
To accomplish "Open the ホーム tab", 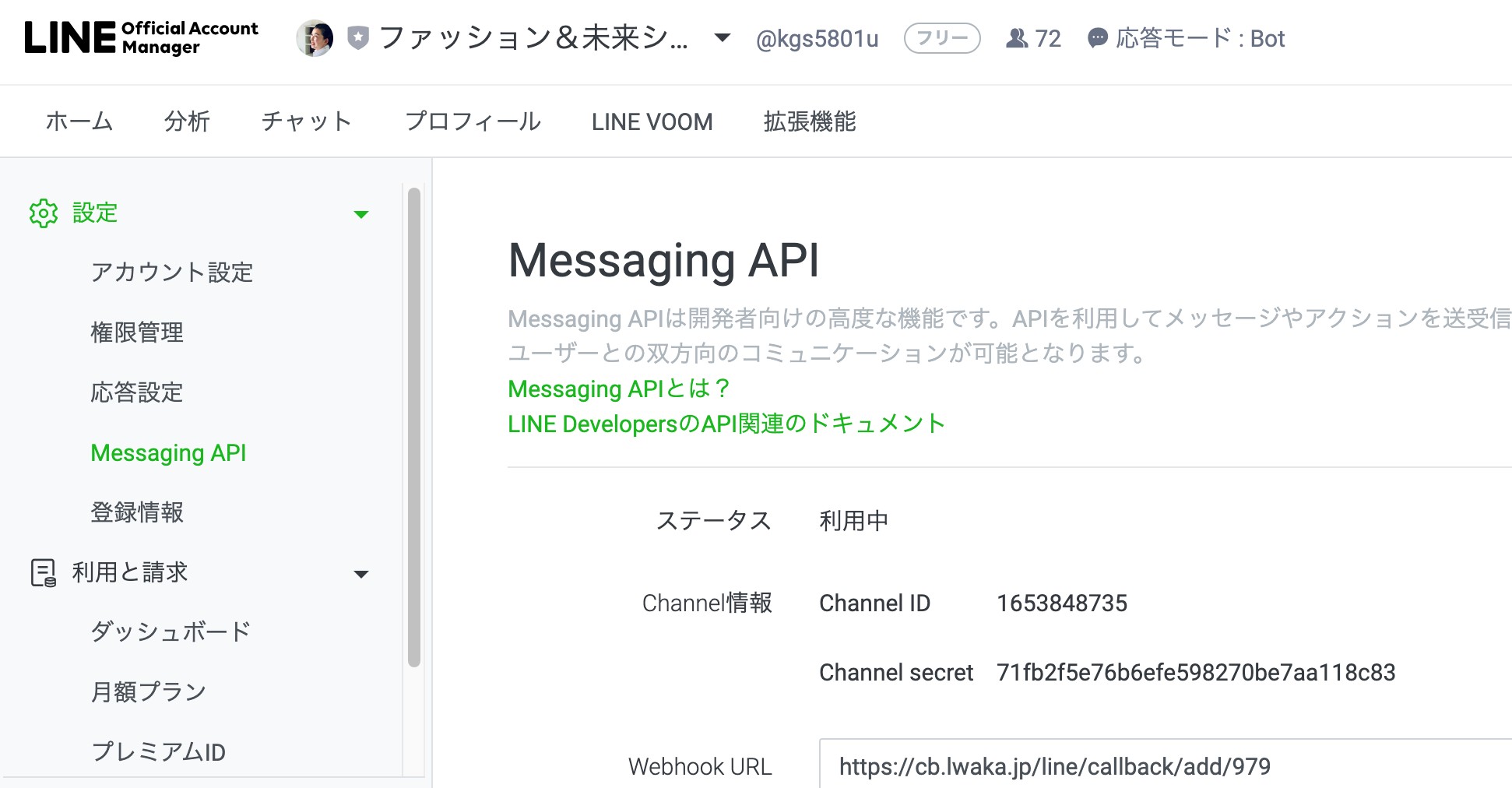I will [79, 121].
